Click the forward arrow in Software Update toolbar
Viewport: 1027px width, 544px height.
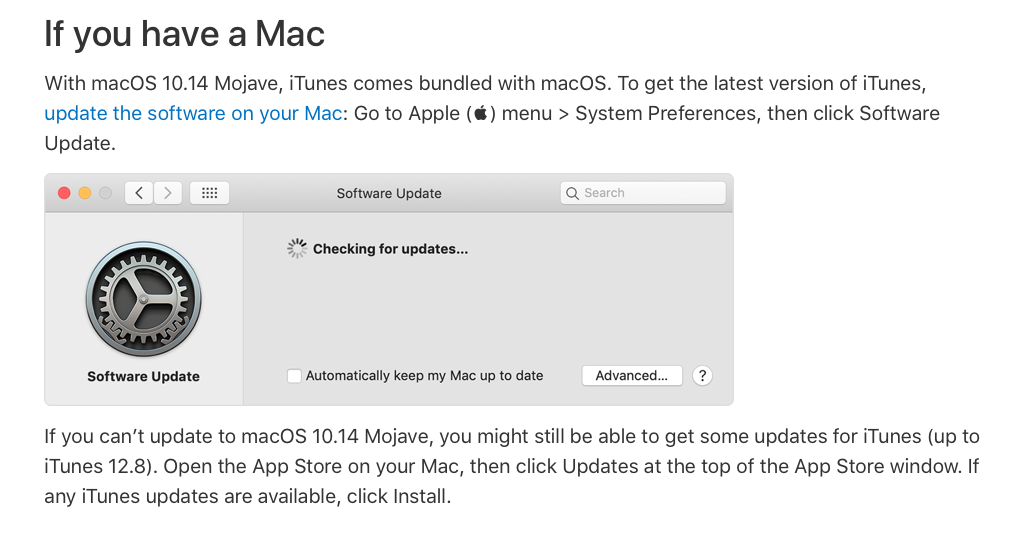pyautogui.click(x=168, y=193)
